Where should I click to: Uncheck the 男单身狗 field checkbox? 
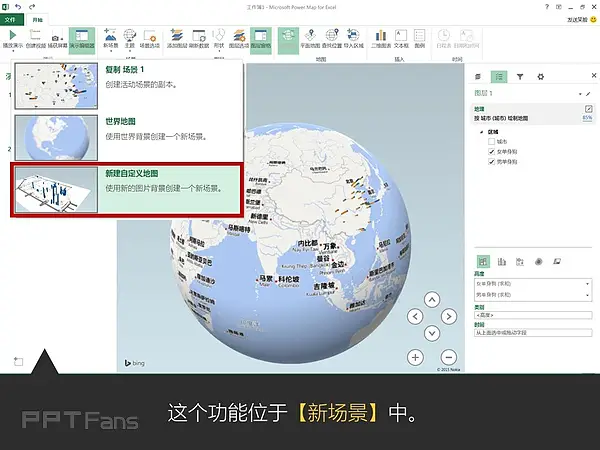(x=491, y=160)
